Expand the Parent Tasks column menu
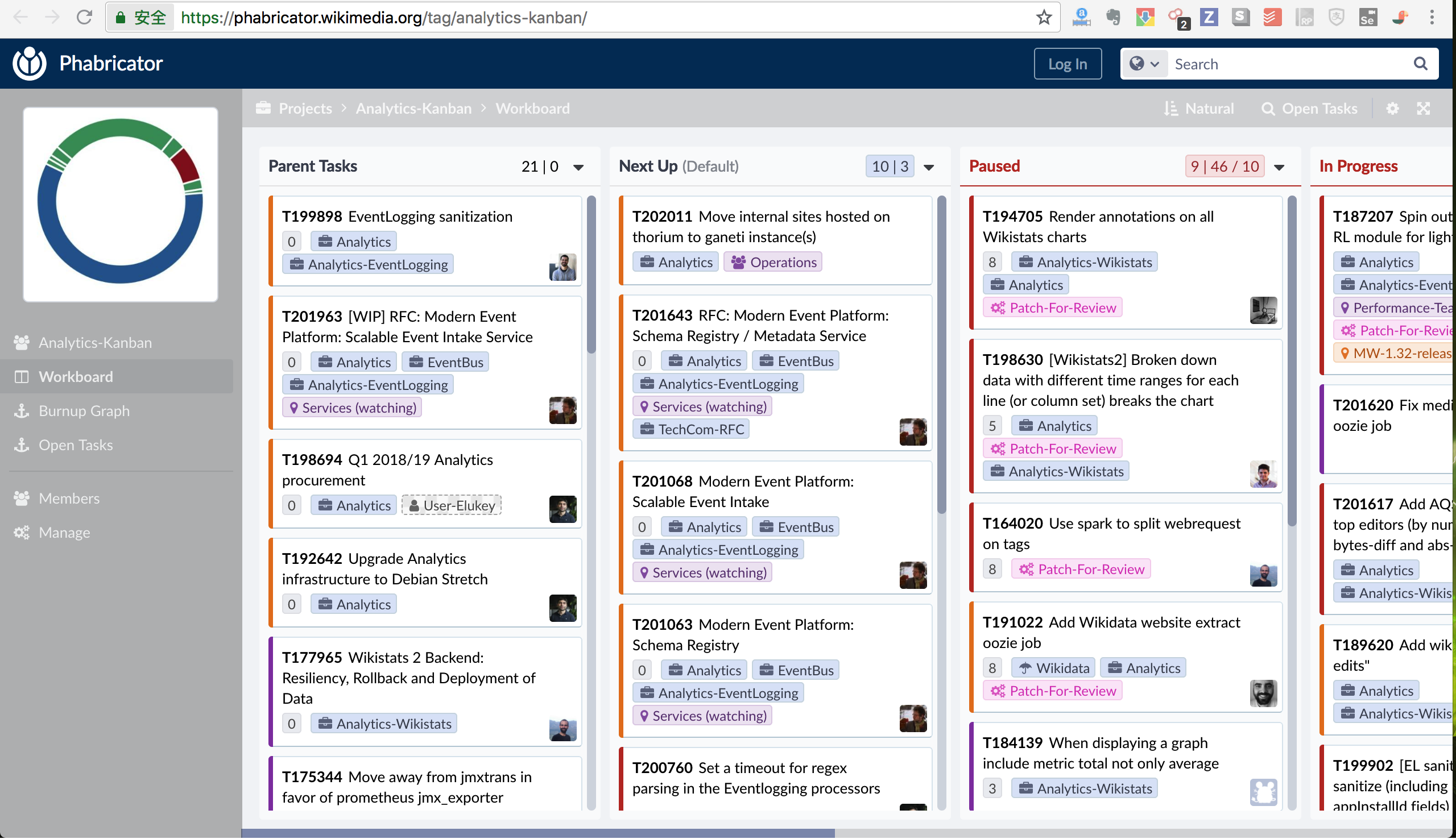Viewport: 1456px width, 839px height. [578, 167]
